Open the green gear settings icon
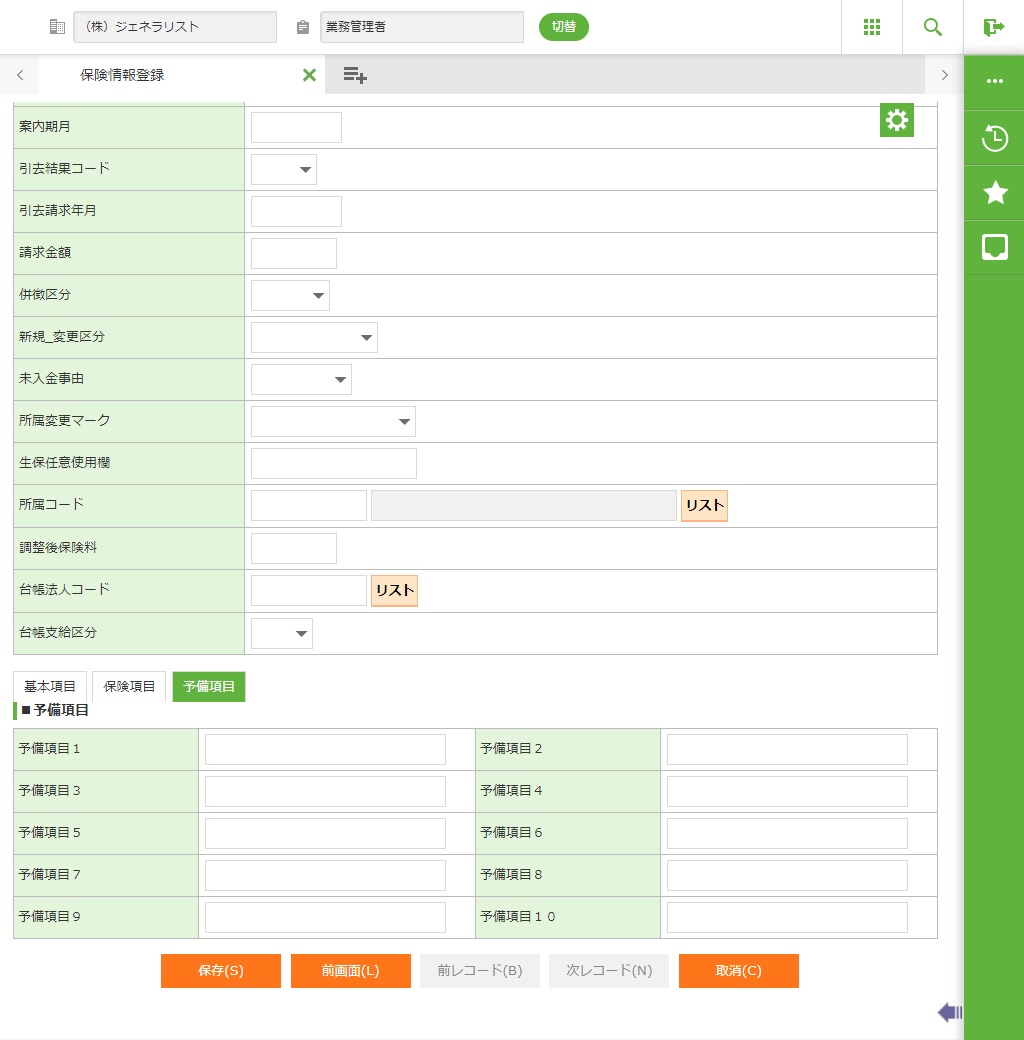The width and height of the screenshot is (1024, 1040). point(896,120)
